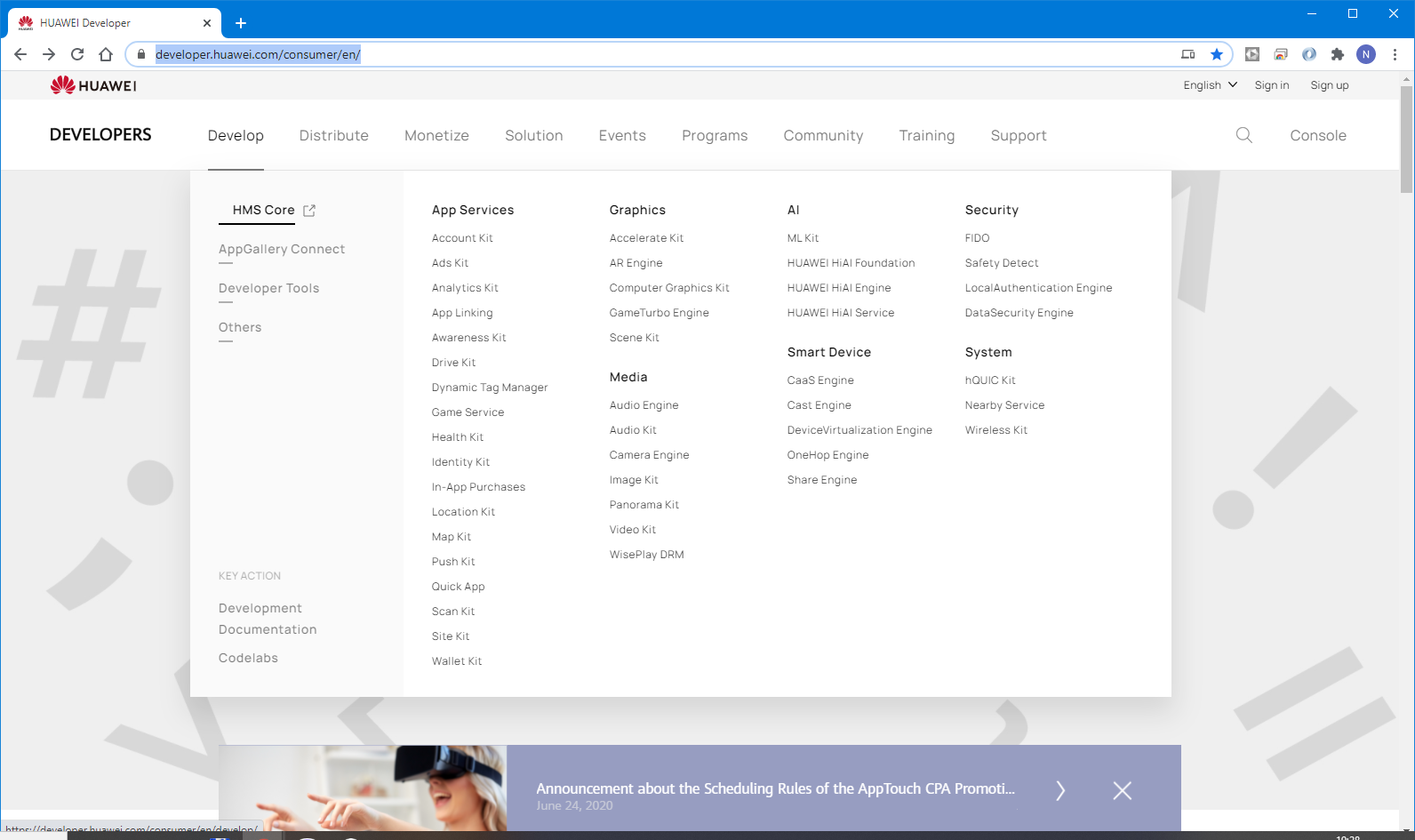Go to browser home icon
The width and height of the screenshot is (1415, 840).
coord(106,54)
